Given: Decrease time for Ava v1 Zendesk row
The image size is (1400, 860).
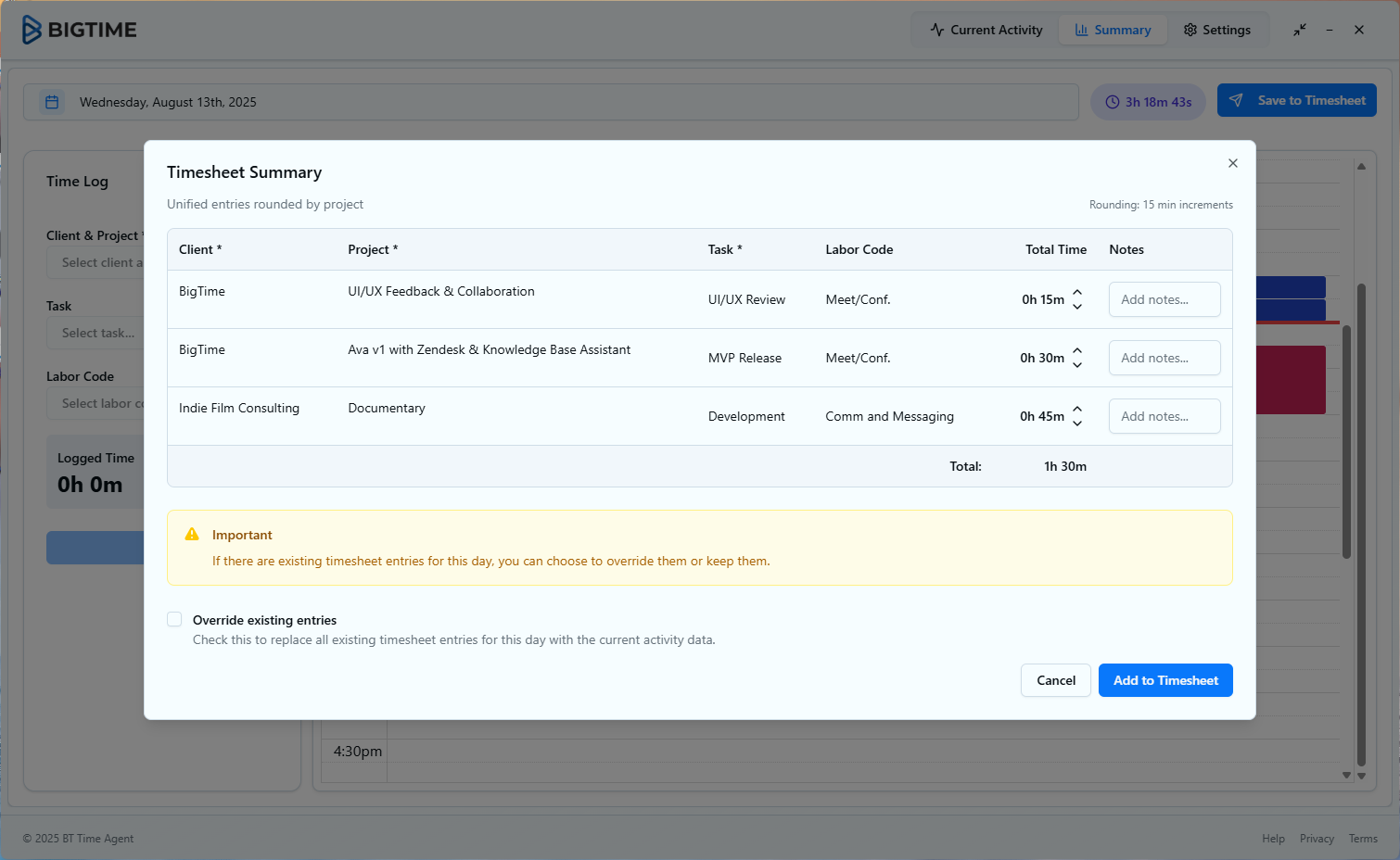Looking at the screenshot, I should [1077, 365].
